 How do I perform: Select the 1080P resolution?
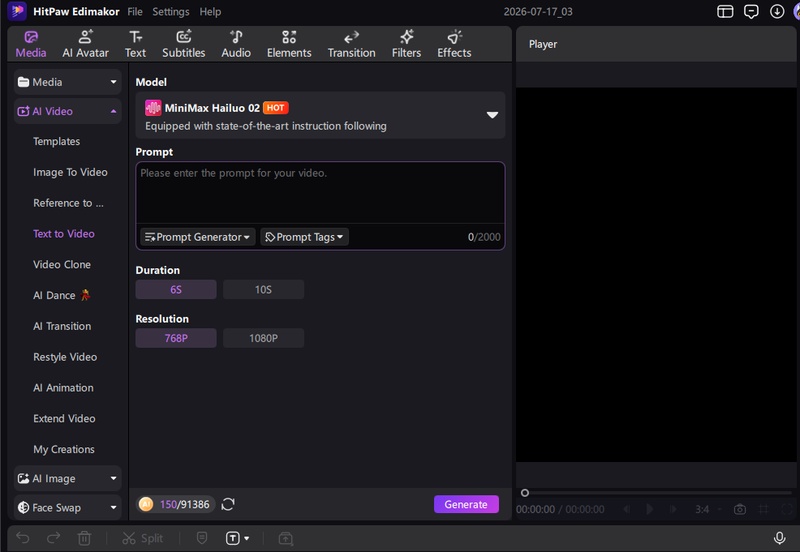(263, 338)
